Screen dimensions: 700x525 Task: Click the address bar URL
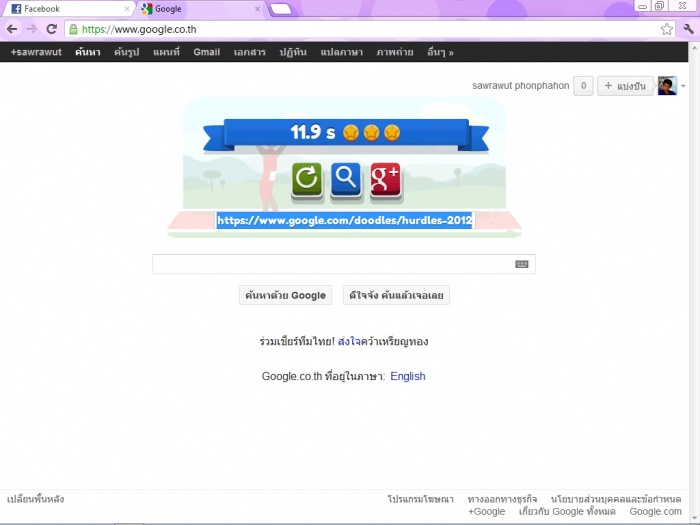(139, 29)
